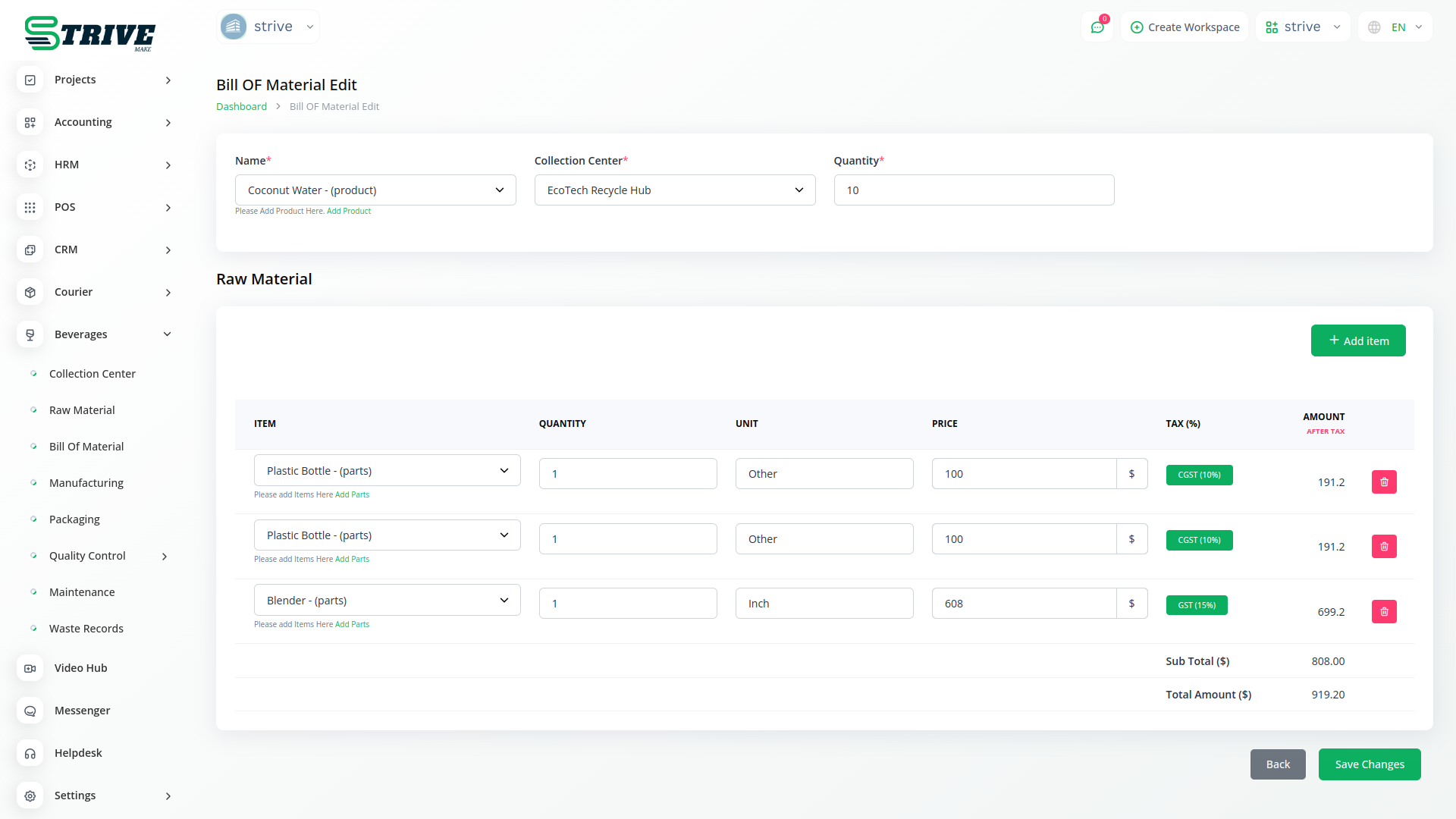Screen dimensions: 1456x819
Task: Collapse the Beverages menu
Action: coord(167,334)
